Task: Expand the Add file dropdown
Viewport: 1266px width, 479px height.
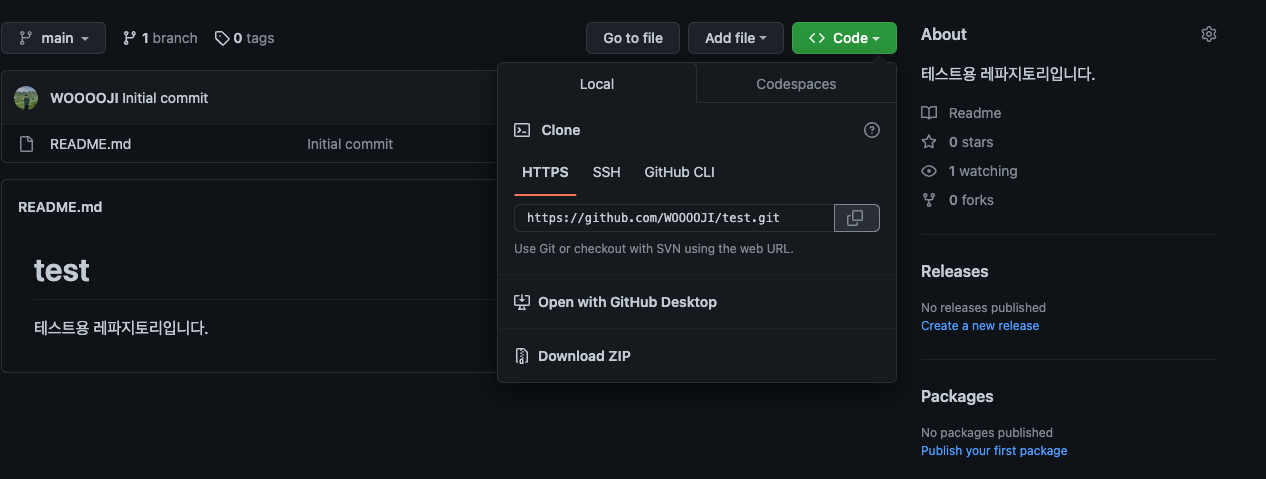Action: (x=736, y=38)
